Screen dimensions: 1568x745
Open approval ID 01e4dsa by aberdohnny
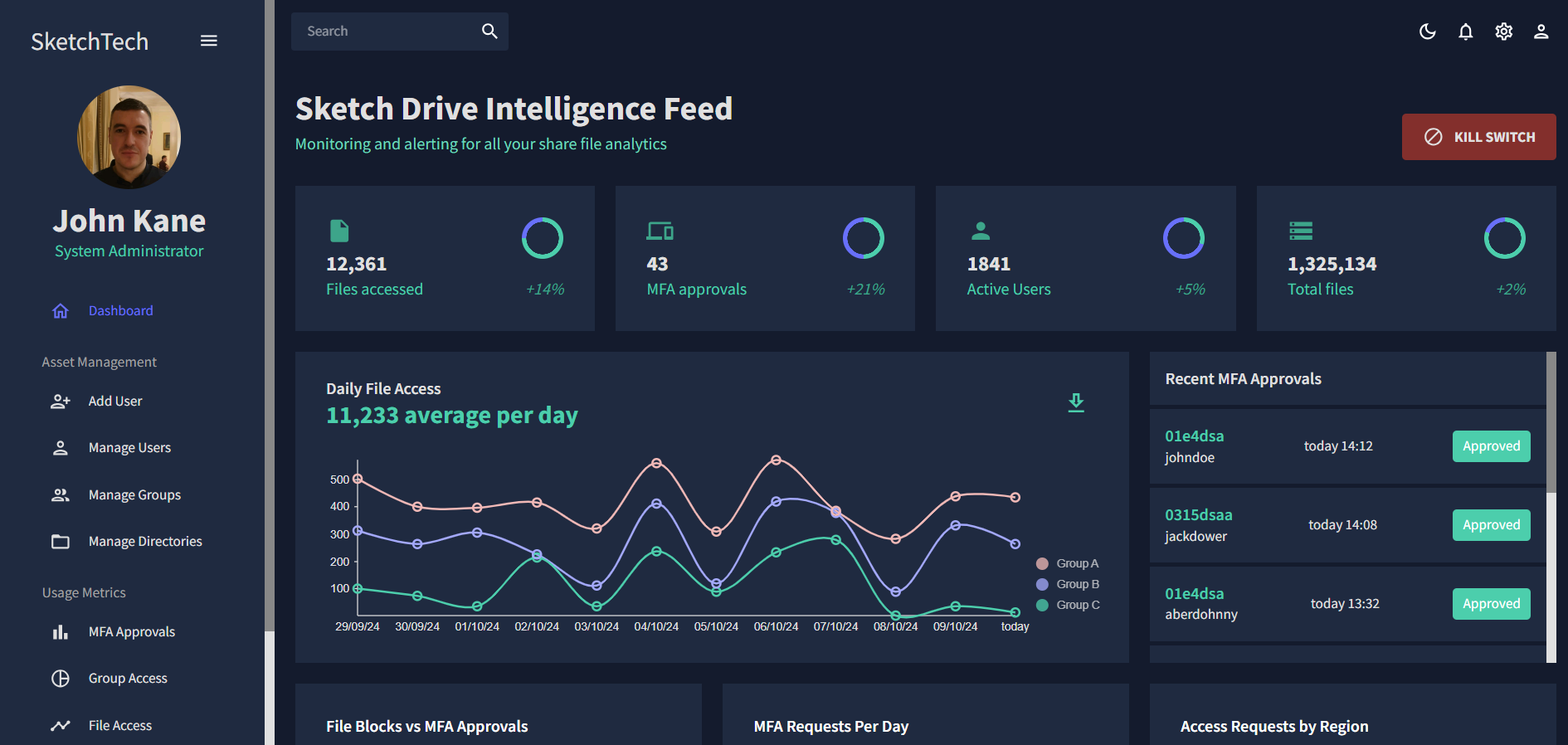[x=1195, y=594]
